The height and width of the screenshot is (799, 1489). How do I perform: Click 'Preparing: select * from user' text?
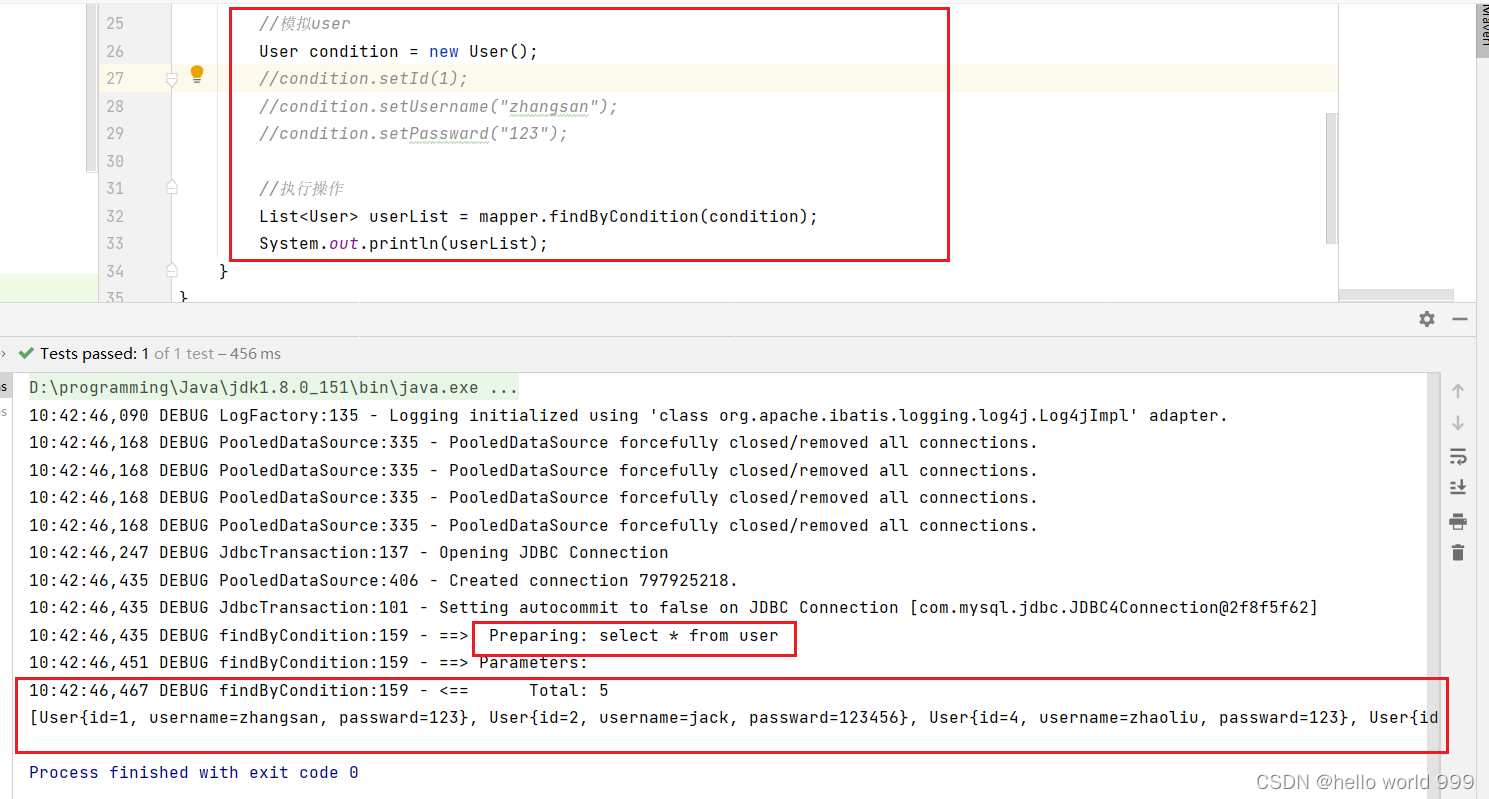[633, 635]
